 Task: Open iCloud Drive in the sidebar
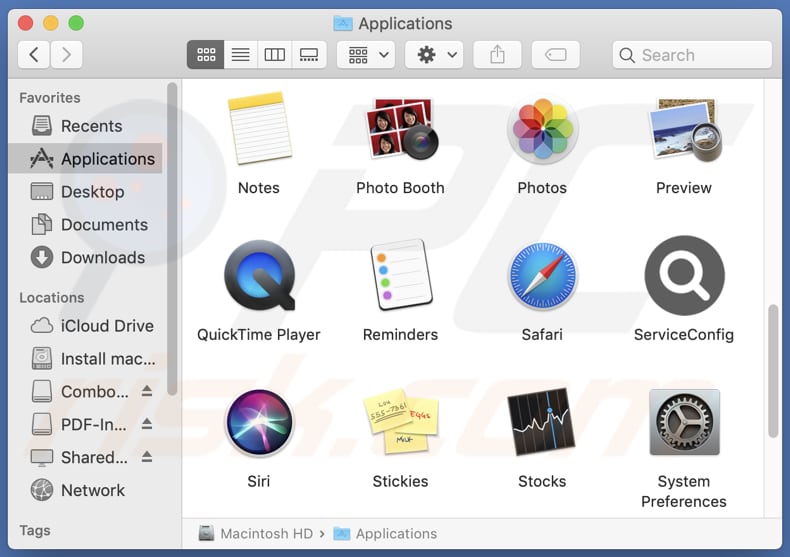(x=86, y=326)
